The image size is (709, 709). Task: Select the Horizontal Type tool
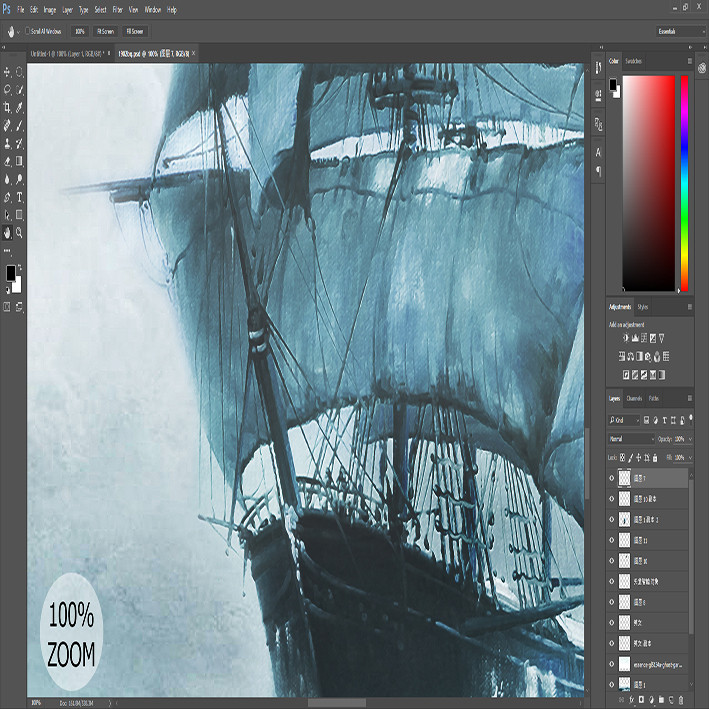click(19, 197)
